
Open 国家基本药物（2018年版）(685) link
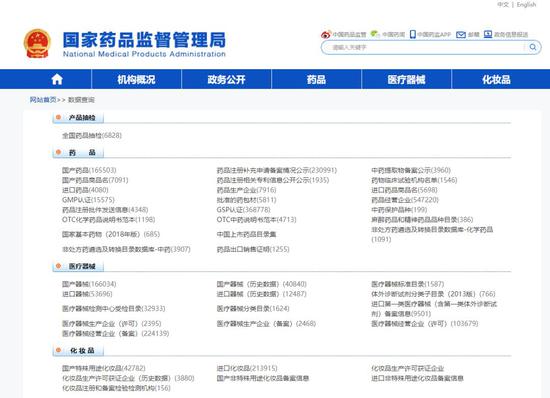(x=111, y=234)
